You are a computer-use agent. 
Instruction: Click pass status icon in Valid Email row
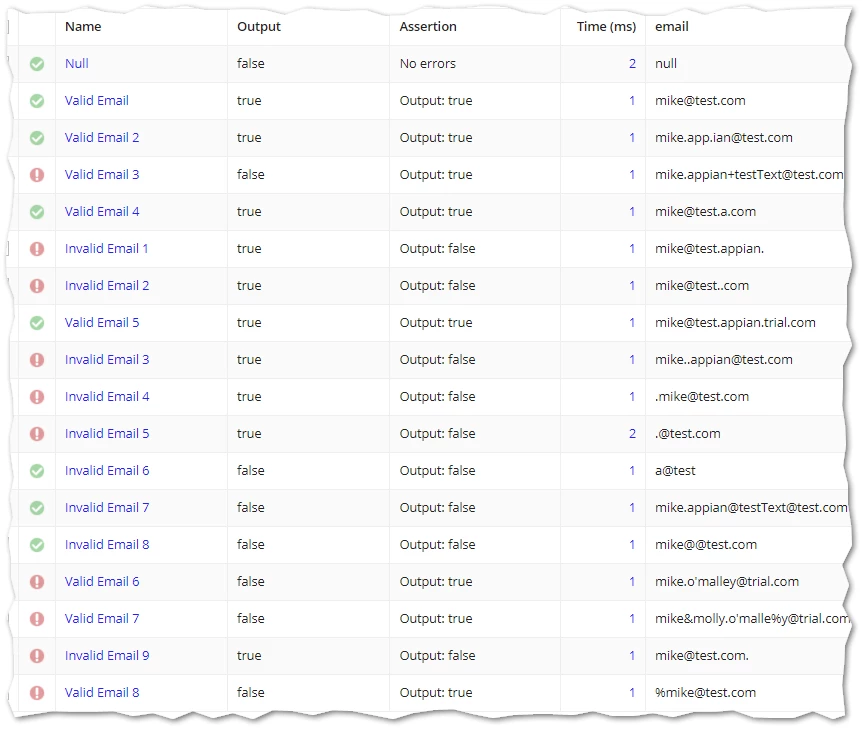click(x=37, y=101)
